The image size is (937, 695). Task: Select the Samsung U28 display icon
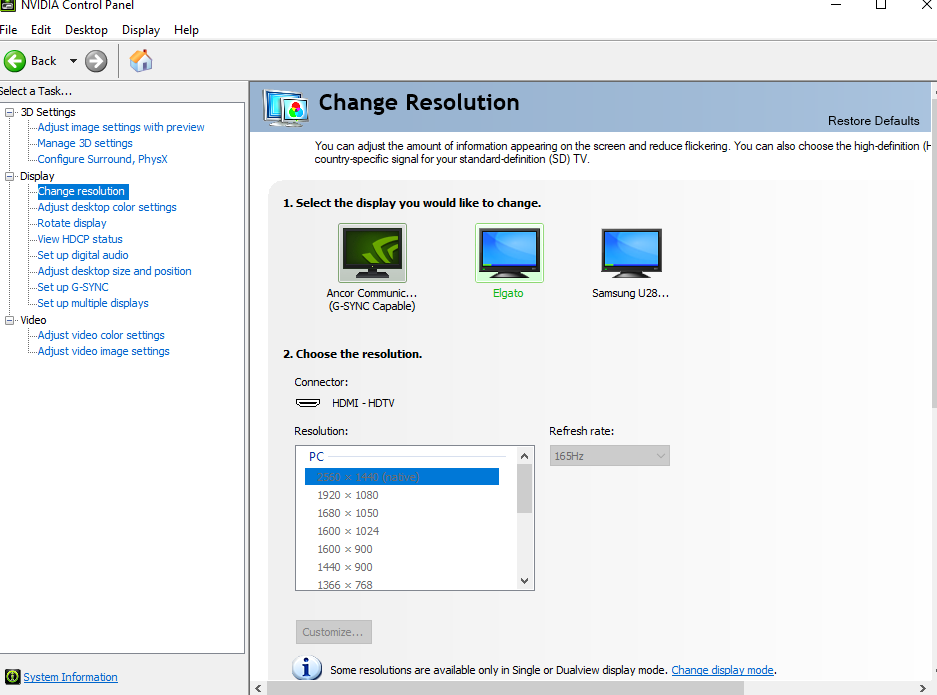click(631, 253)
